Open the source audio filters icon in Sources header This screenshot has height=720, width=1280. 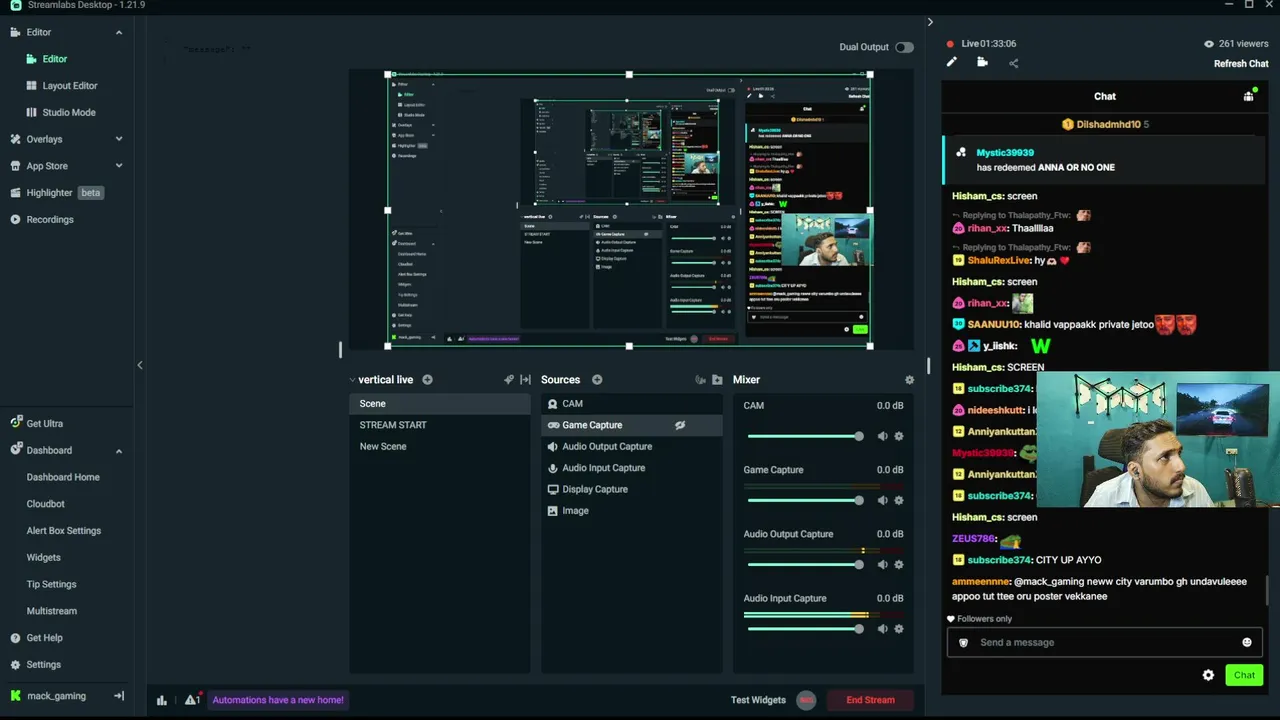tap(701, 380)
